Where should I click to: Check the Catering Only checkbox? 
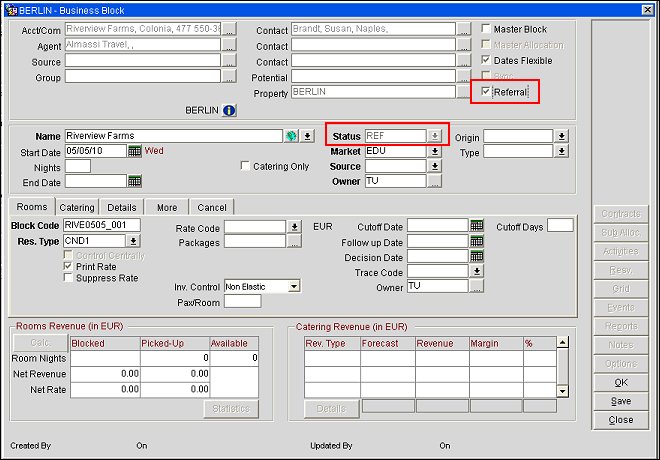[x=246, y=166]
